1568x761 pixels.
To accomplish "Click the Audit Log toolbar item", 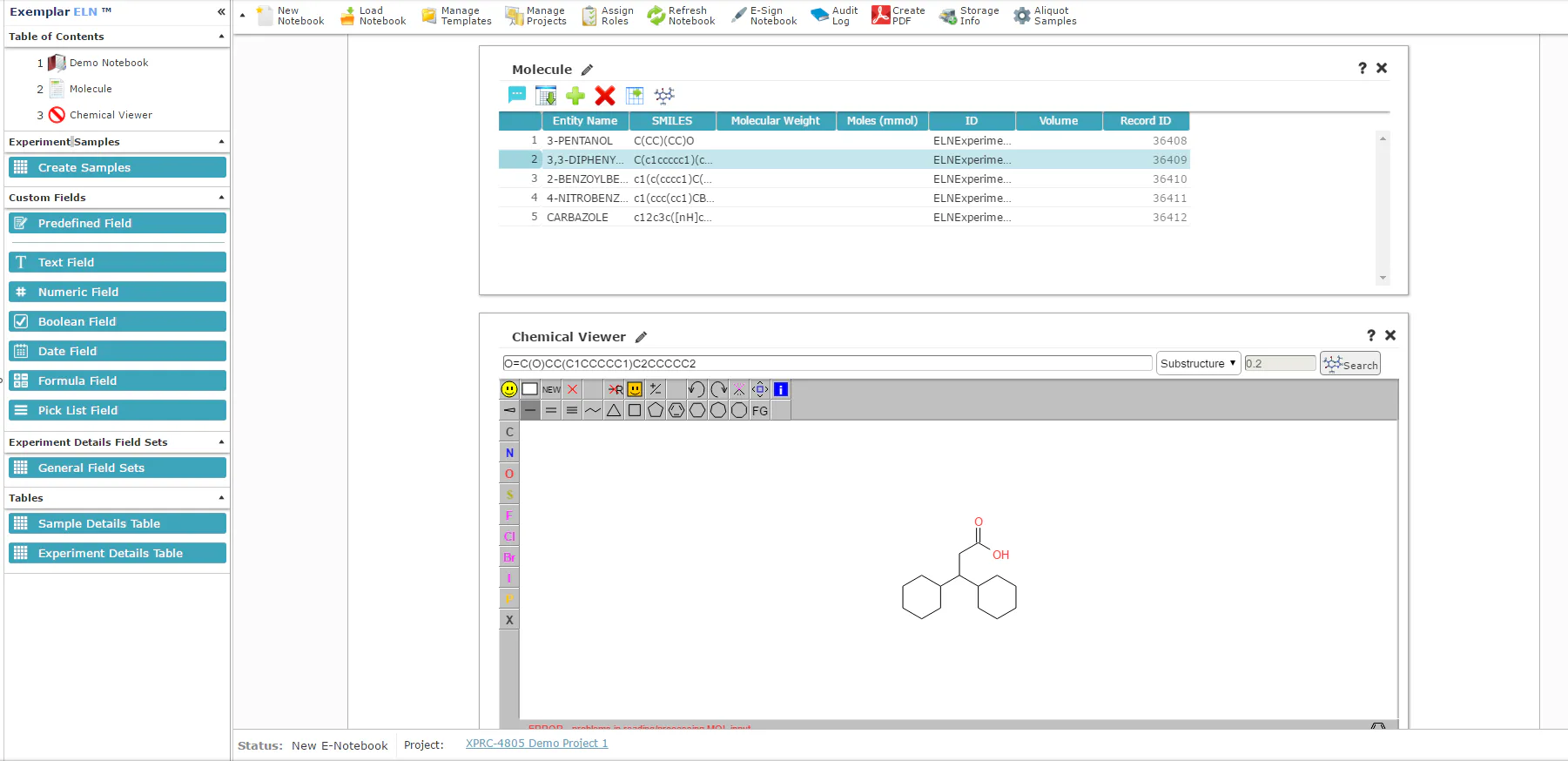I will pyautogui.click(x=835, y=16).
